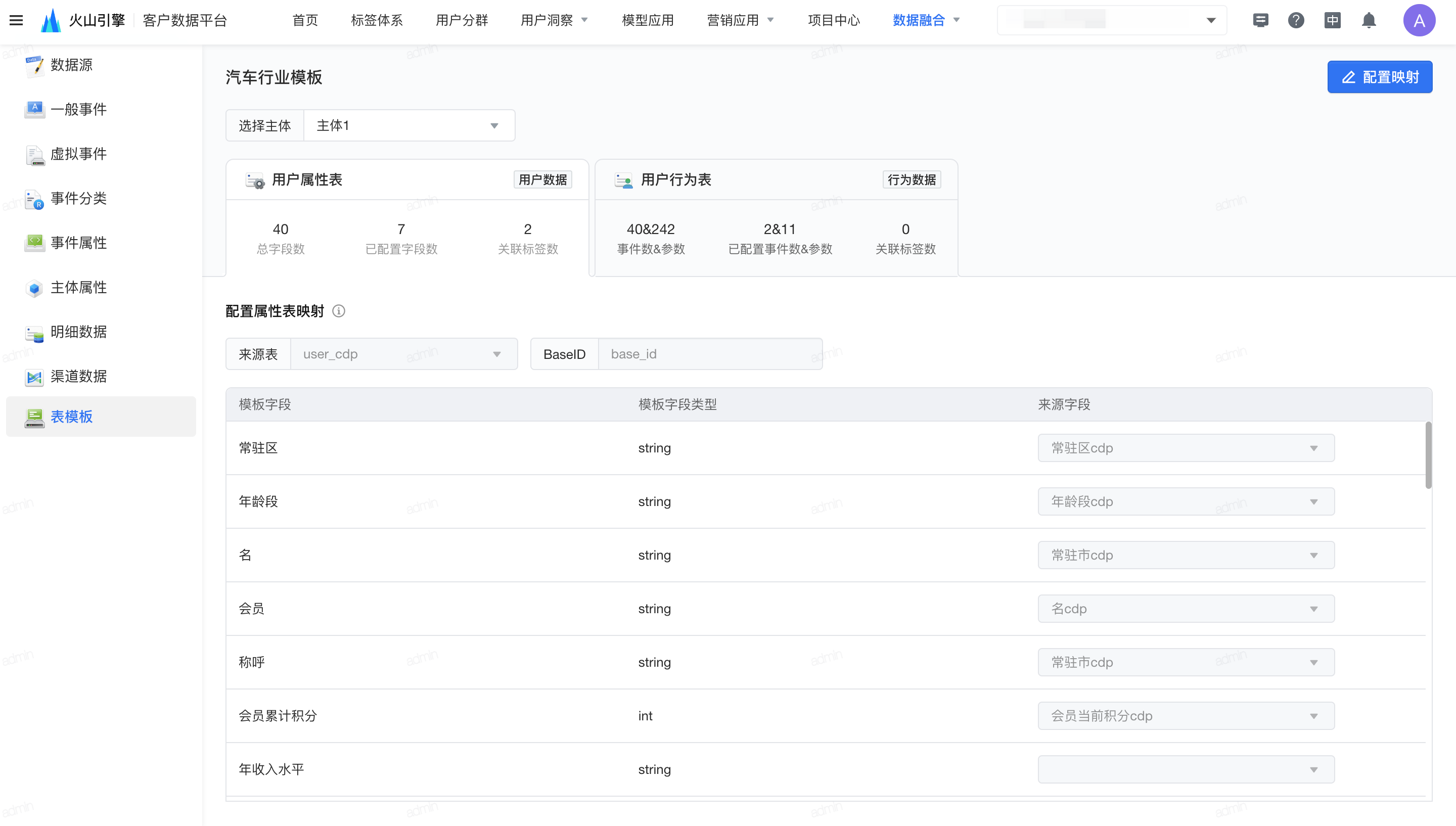The width and height of the screenshot is (1456, 826).
Task: Click the 汽车行业模板 page title
Action: click(x=274, y=77)
